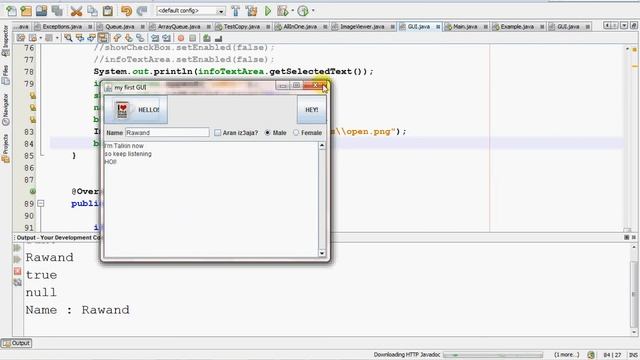Click the output settings icon below the stop button

click(18, 282)
